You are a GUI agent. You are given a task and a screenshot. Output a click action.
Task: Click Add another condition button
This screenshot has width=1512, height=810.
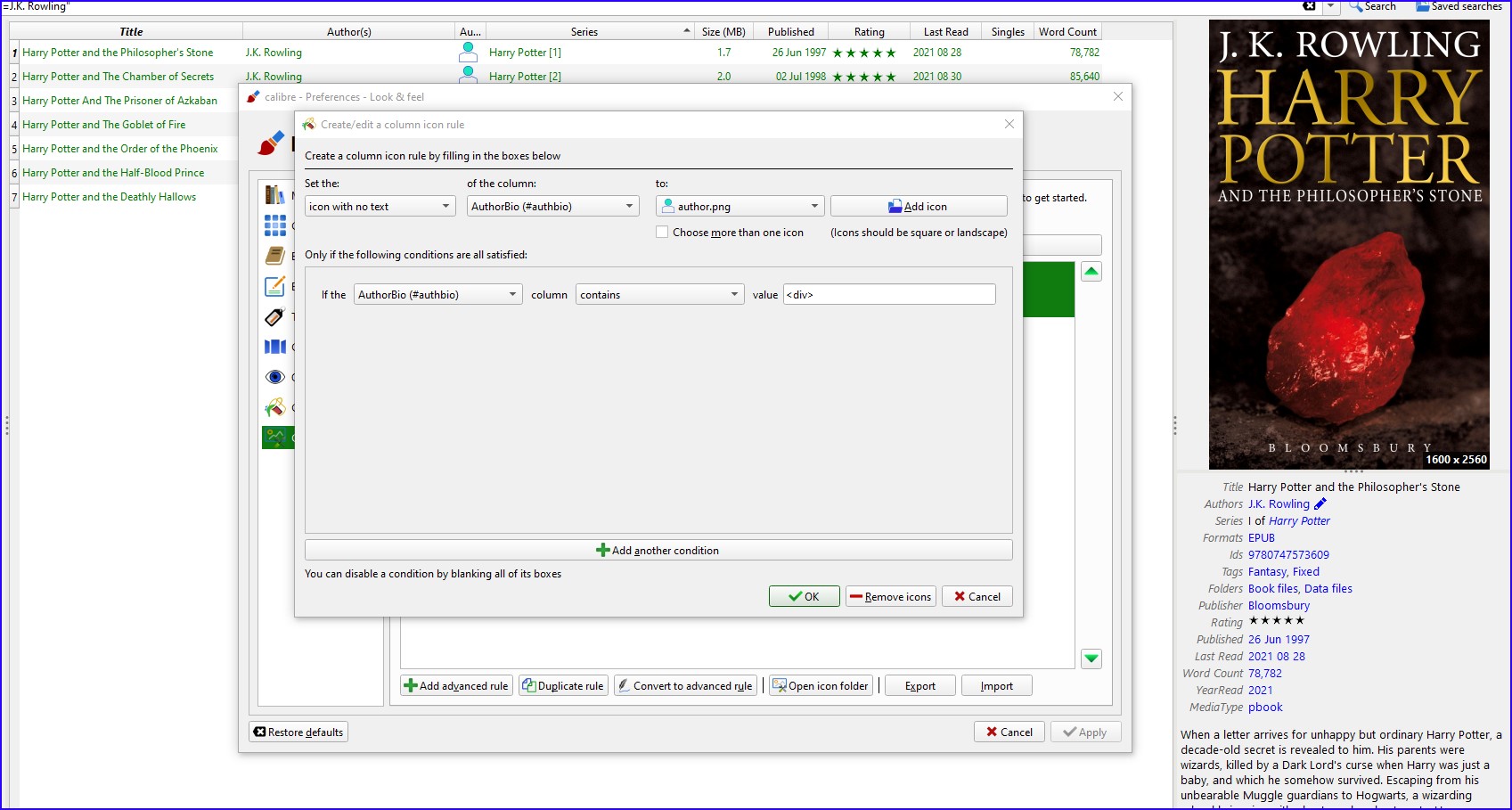(x=658, y=551)
